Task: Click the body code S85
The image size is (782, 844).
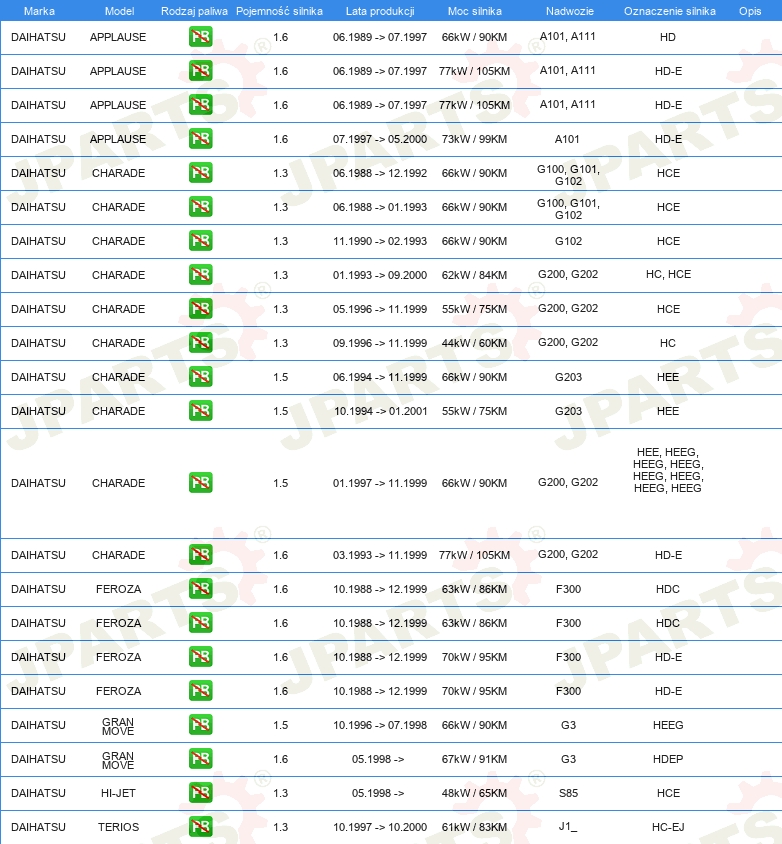Action: [x=568, y=793]
